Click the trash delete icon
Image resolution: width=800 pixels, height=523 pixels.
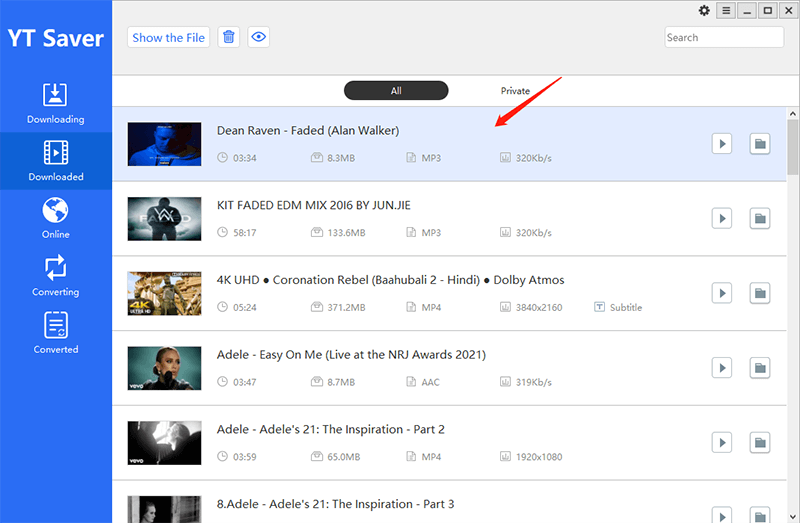click(x=229, y=37)
